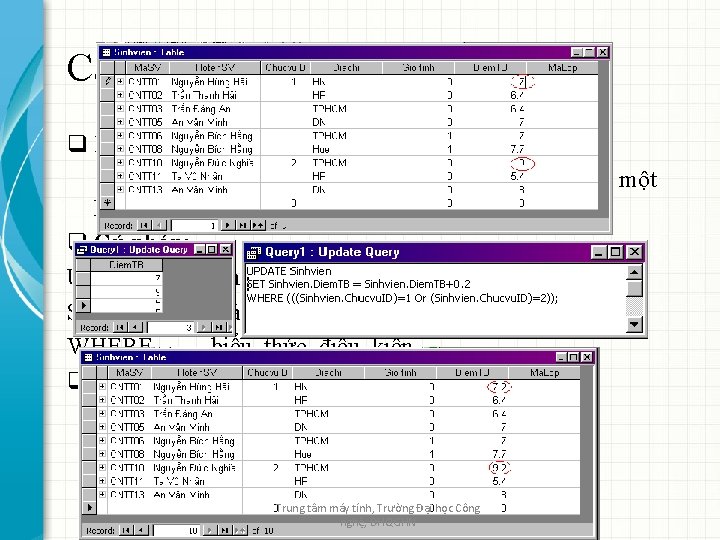Screen dimensions: 720x540
Task: Maximize the Query1 SQL window
Action: coord(615,252)
